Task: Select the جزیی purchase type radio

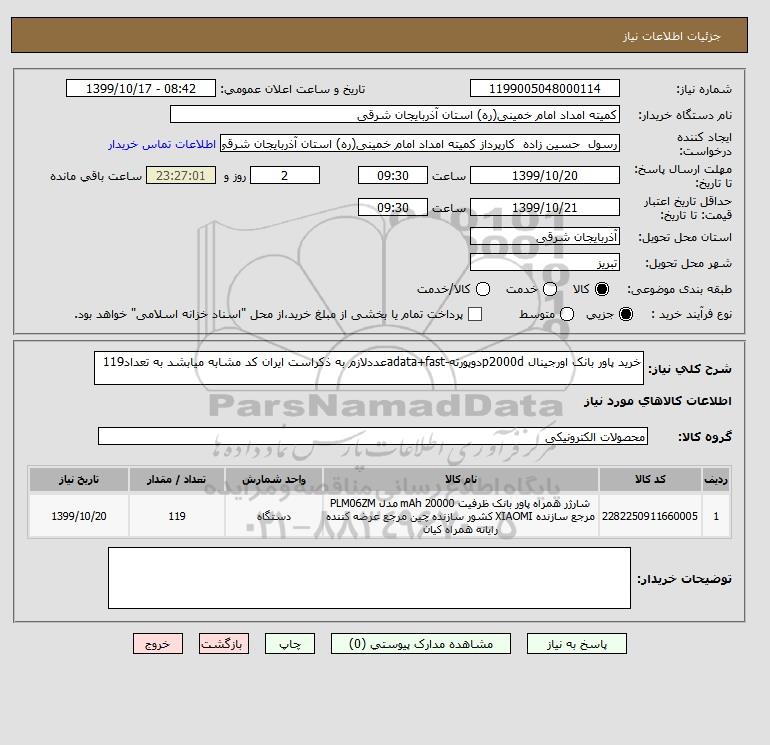Action: click(x=626, y=314)
